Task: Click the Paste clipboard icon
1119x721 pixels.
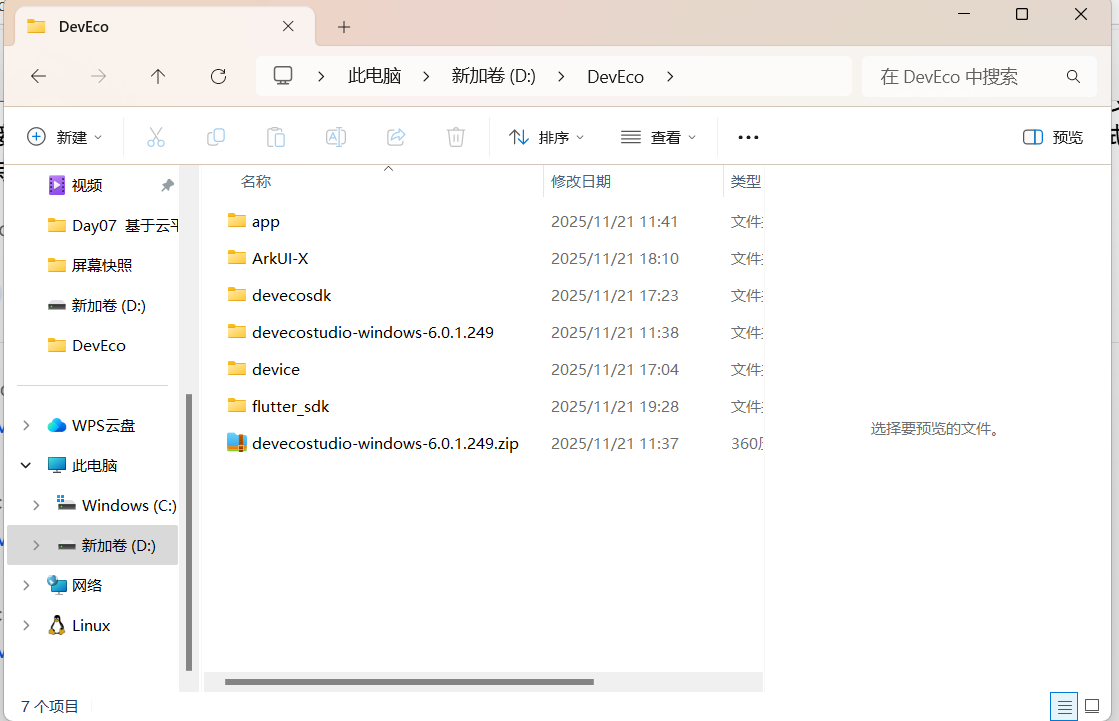Action: [275, 137]
